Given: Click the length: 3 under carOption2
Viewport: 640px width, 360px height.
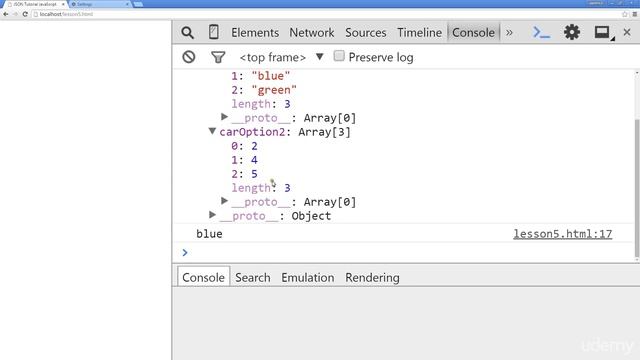Looking at the screenshot, I should coord(261,188).
